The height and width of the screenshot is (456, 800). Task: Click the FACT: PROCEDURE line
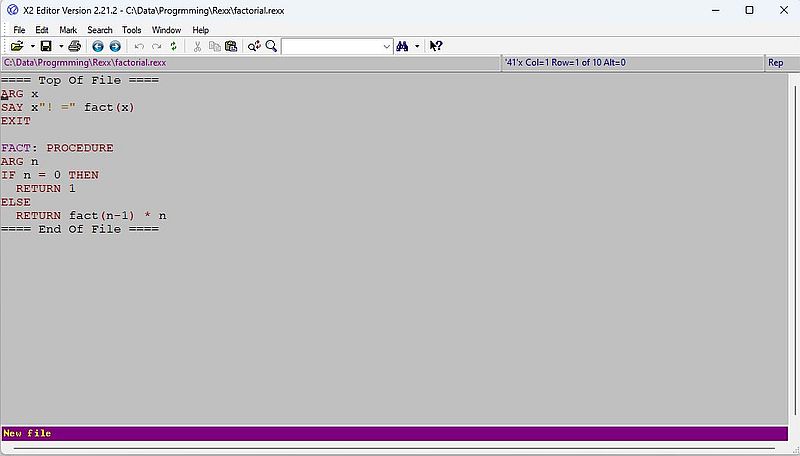click(57, 148)
